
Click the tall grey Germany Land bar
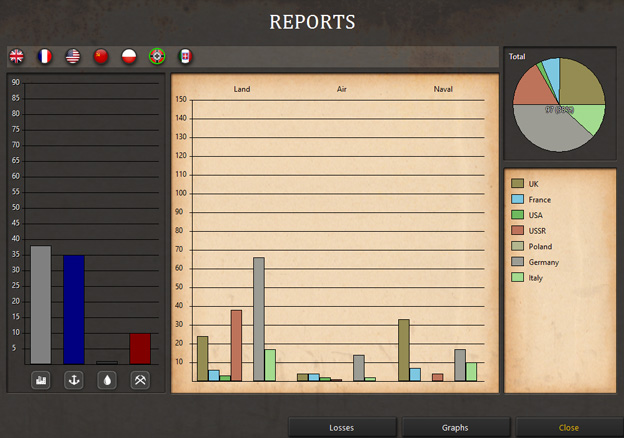coord(259,319)
